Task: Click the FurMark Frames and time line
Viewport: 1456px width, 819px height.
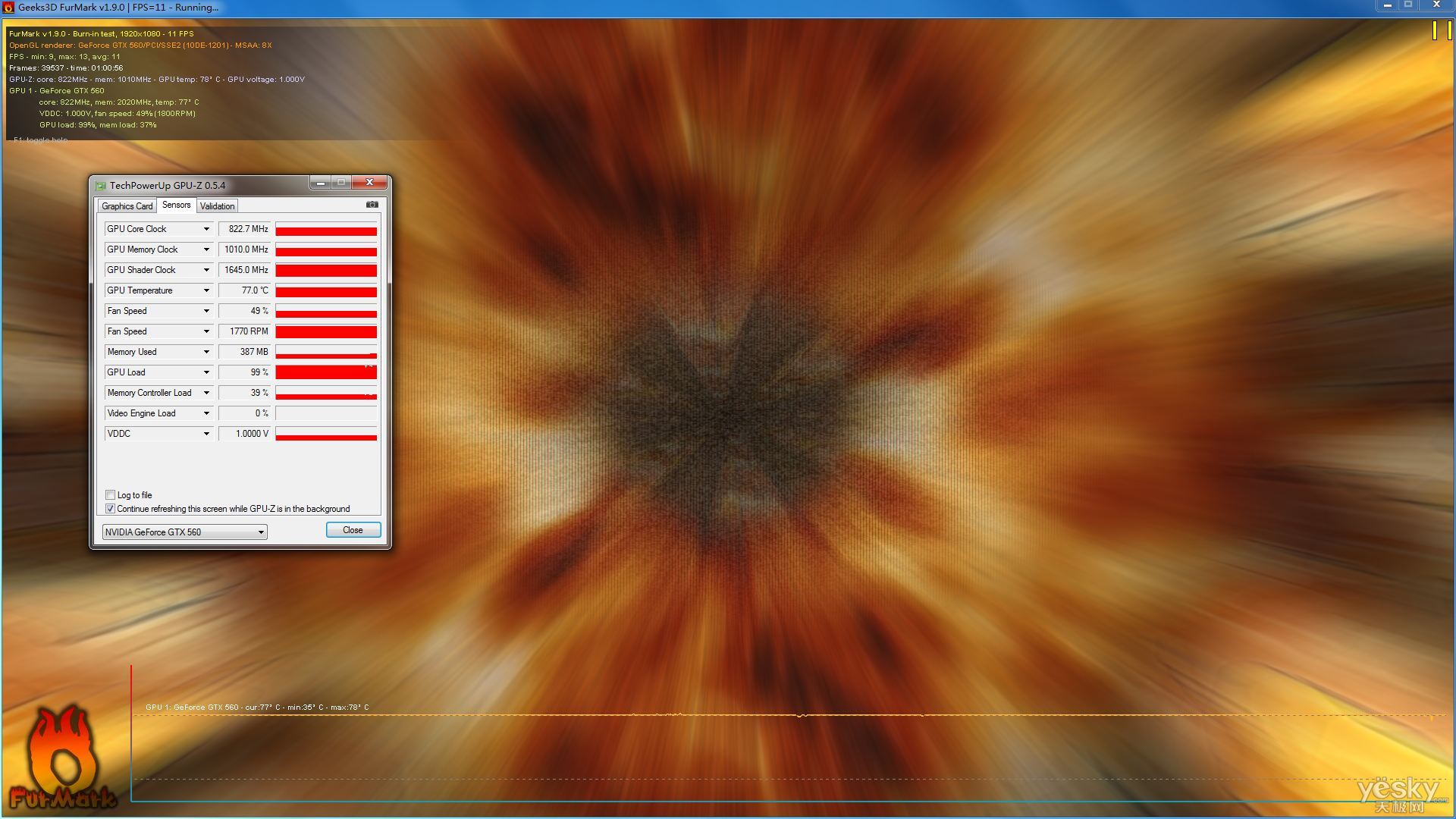Action: pos(66,68)
